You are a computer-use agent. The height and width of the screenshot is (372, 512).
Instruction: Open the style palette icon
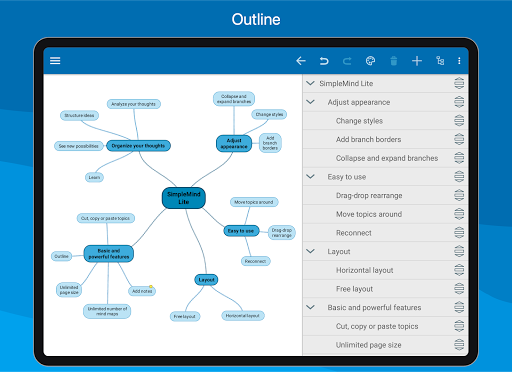click(370, 61)
